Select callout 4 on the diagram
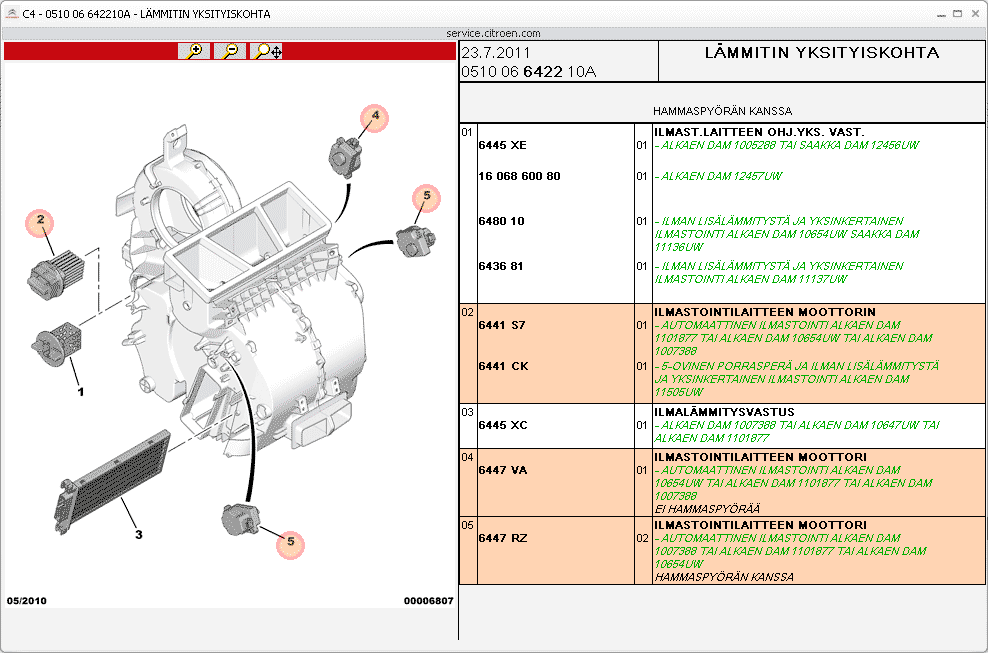988x653 pixels. [x=375, y=117]
